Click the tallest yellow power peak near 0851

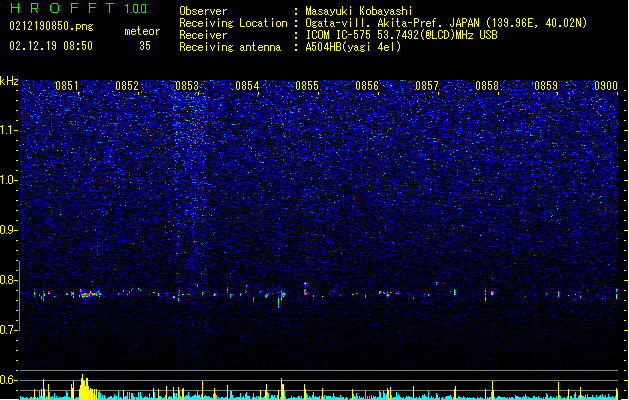pyautogui.click(x=83, y=387)
